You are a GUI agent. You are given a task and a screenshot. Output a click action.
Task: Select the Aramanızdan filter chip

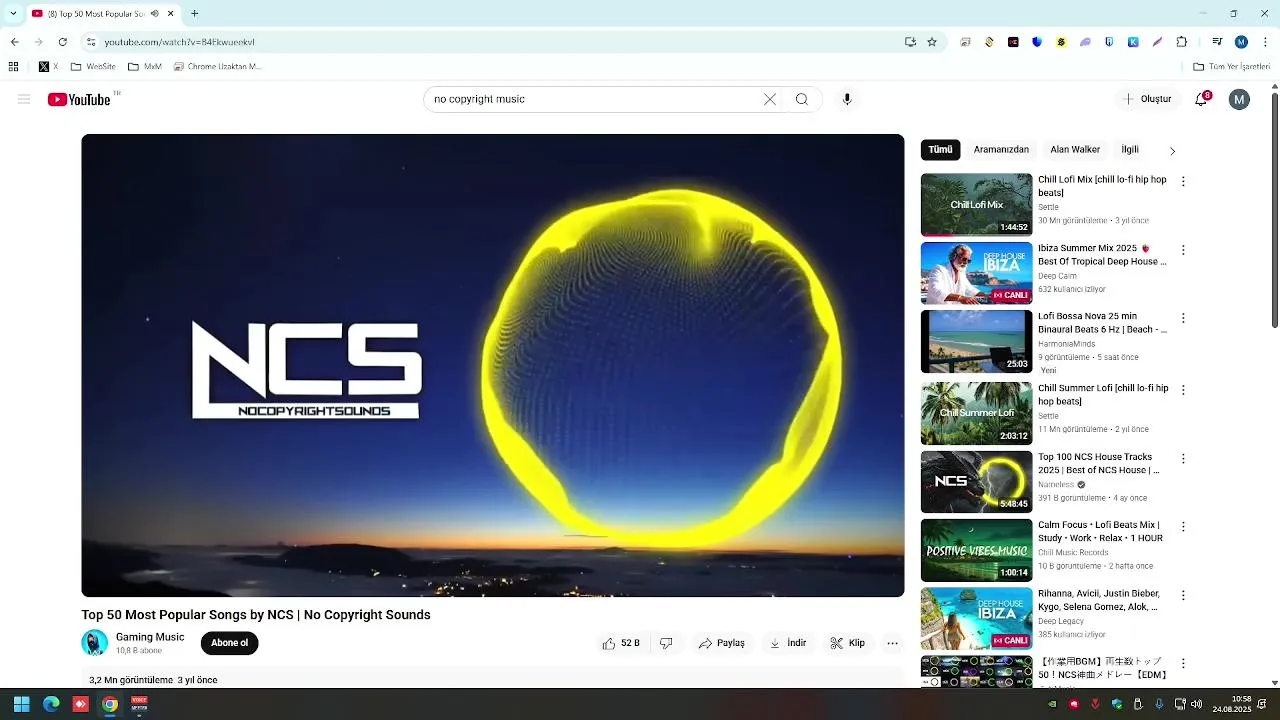click(x=1001, y=150)
